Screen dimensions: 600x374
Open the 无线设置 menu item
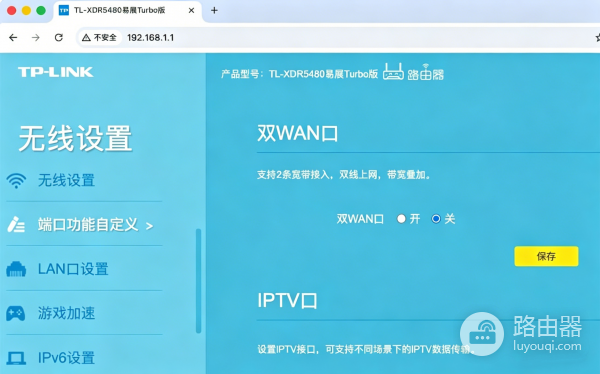point(66,180)
